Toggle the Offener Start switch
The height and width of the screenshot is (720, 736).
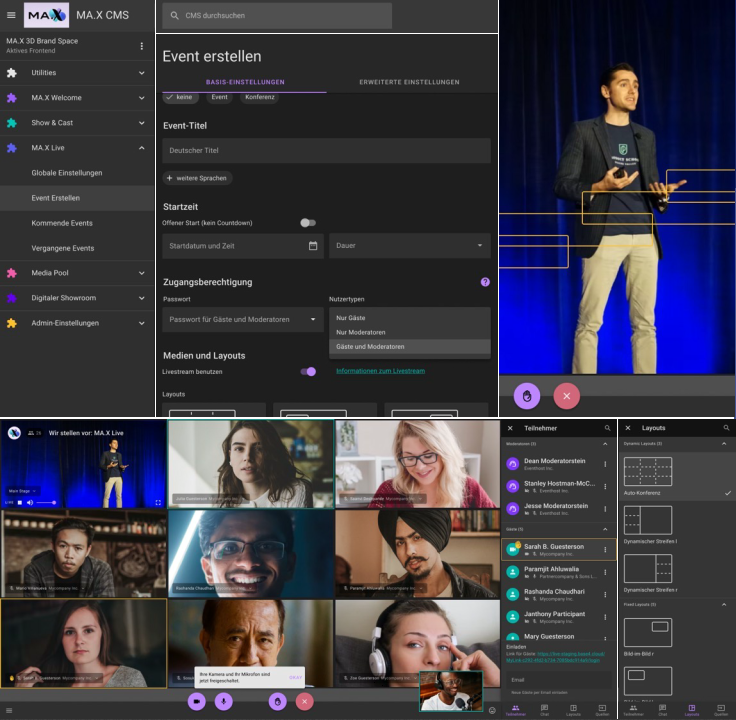307,223
